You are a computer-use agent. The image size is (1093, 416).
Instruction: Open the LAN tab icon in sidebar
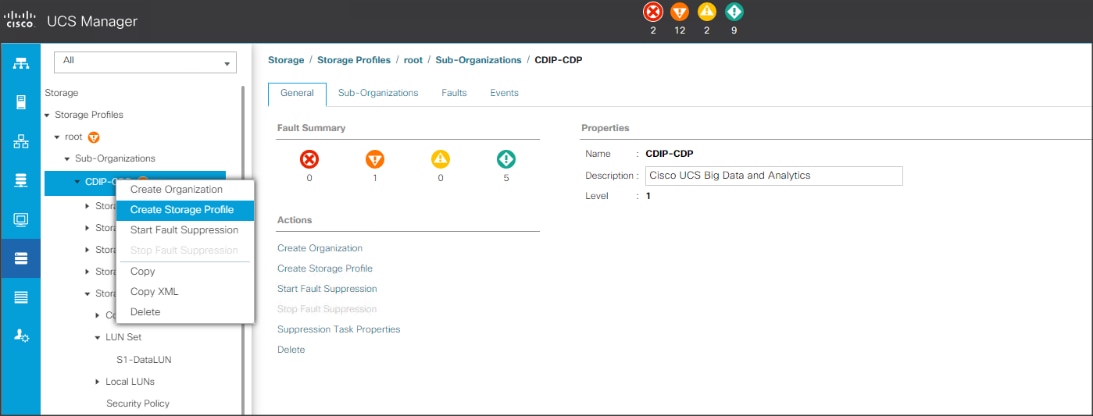[x=21, y=141]
